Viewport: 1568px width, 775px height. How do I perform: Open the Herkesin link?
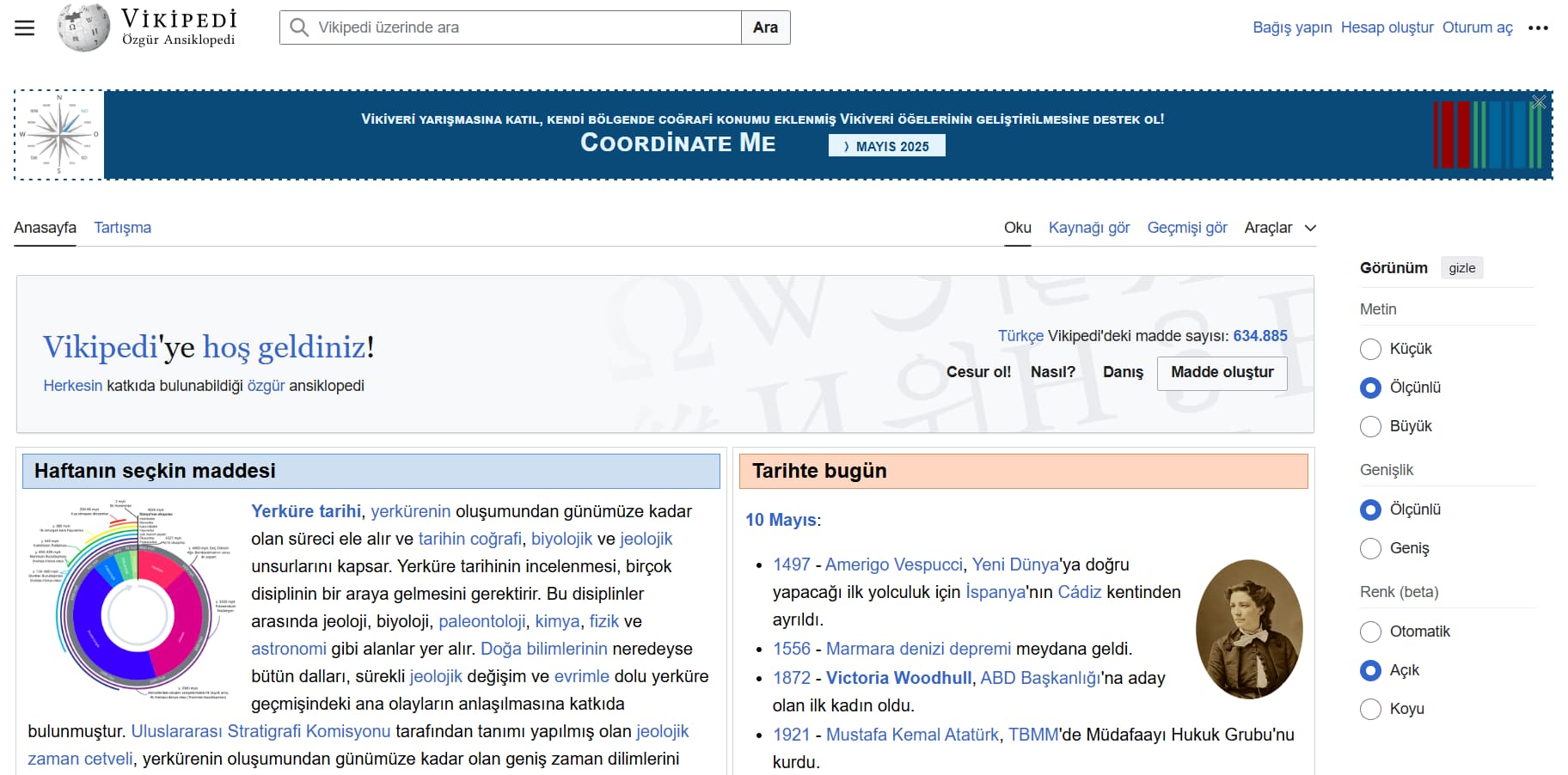[73, 386]
